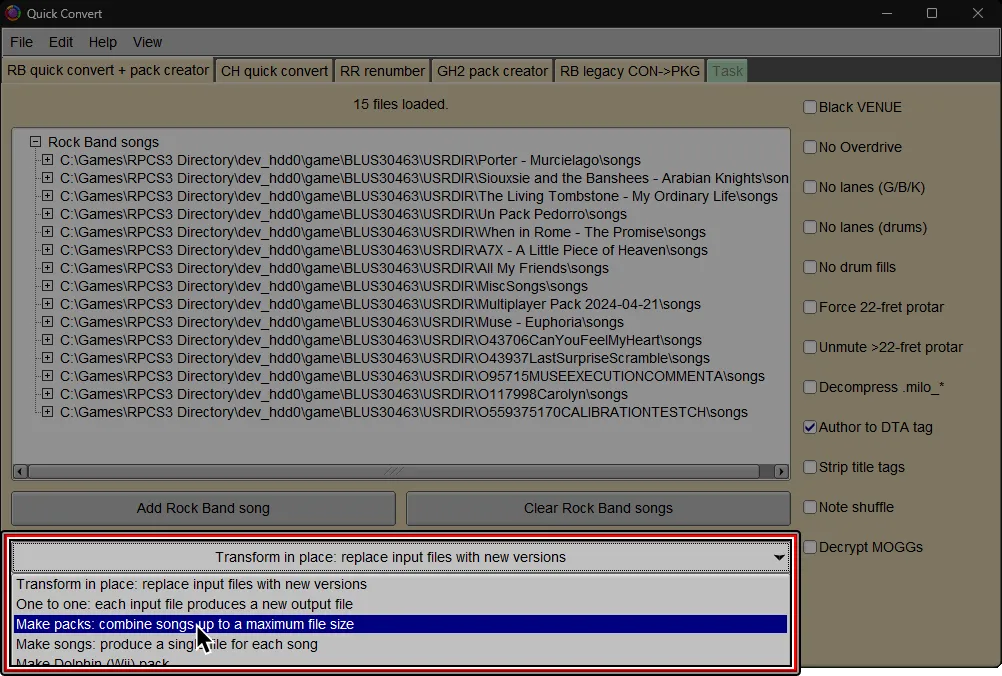Uncheck Author to DTA tag
The width and height of the screenshot is (1002, 676).
pyautogui.click(x=809, y=427)
